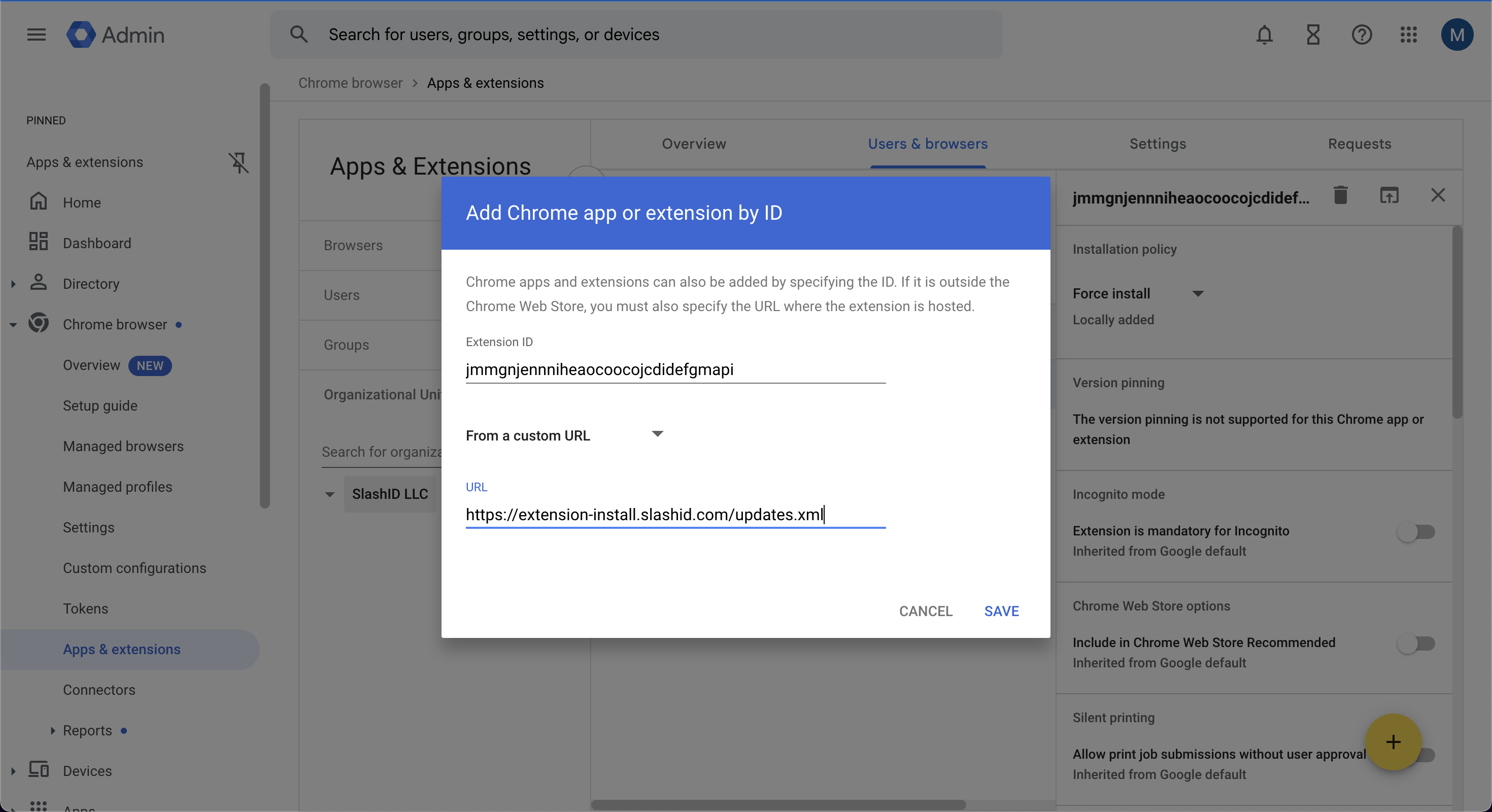Click the Extension ID input field
This screenshot has height=812, width=1492.
coord(675,370)
